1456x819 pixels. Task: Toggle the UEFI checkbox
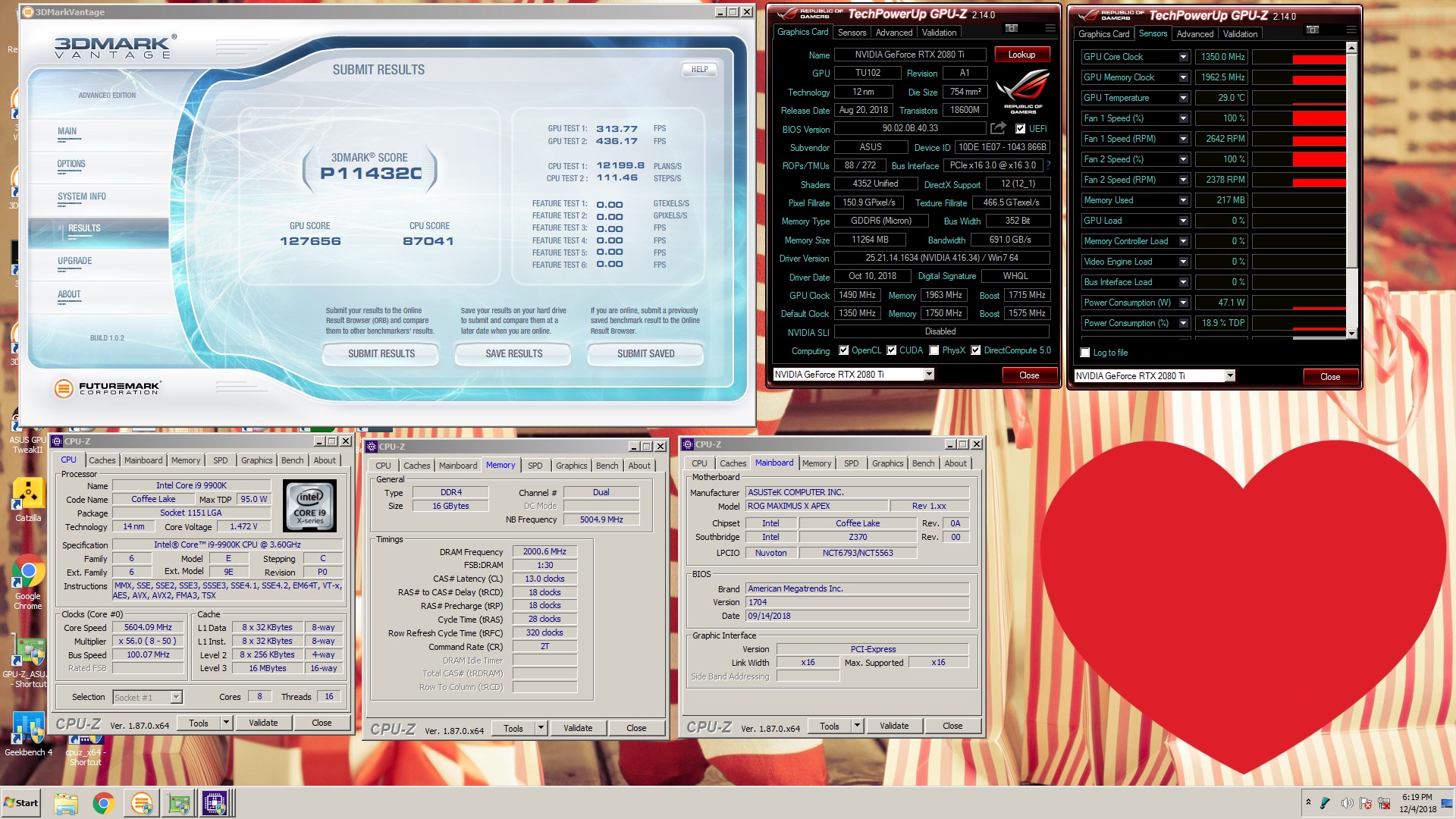(1021, 129)
